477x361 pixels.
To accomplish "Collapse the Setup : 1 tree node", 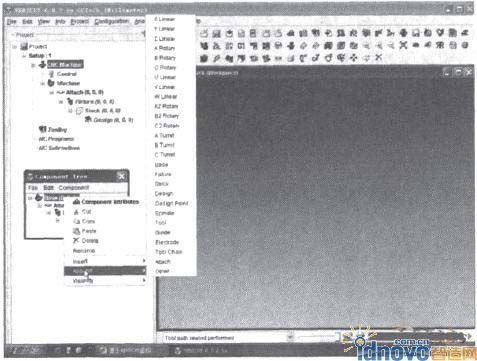I will point(24,56).
